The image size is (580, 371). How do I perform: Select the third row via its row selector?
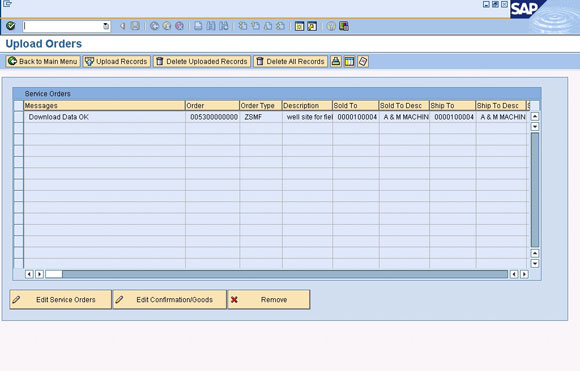[18, 139]
